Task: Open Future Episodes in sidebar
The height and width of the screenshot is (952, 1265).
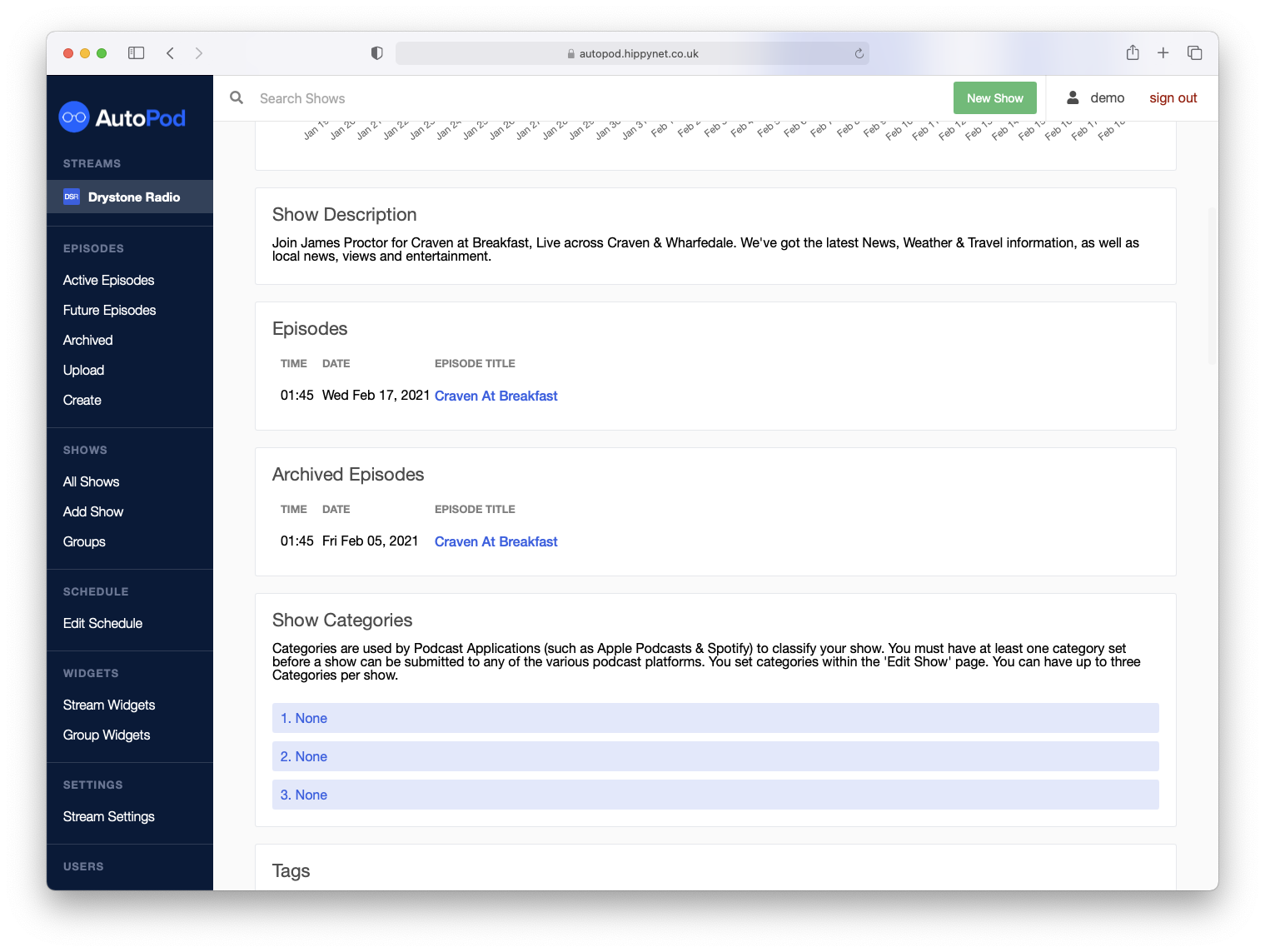Action: point(109,310)
